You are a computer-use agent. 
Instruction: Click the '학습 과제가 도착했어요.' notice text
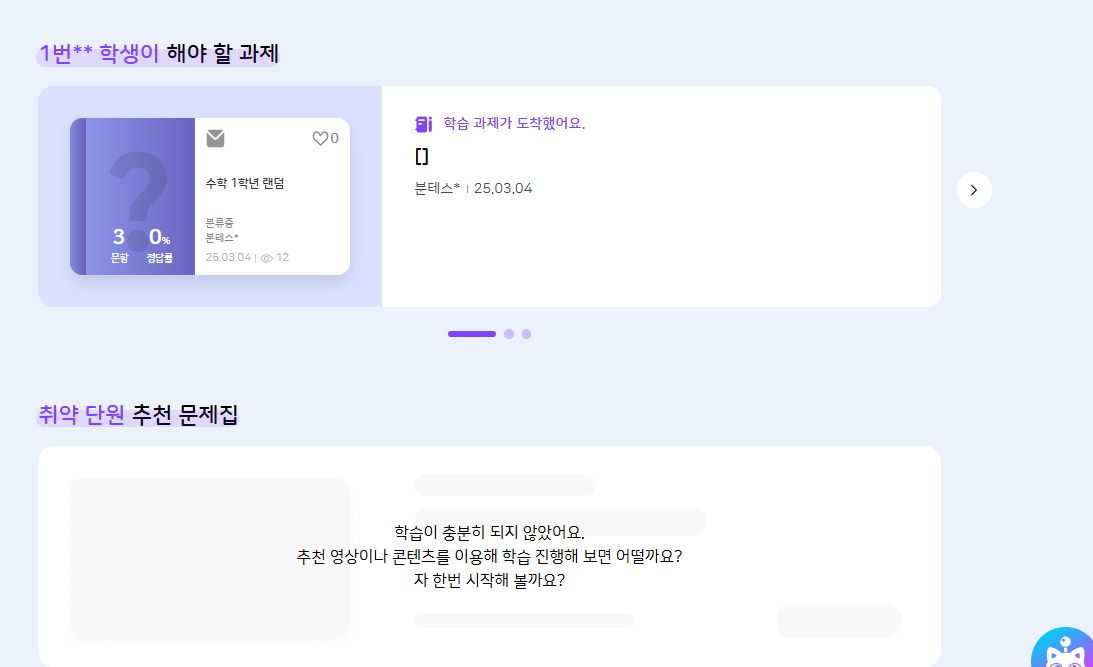514,124
